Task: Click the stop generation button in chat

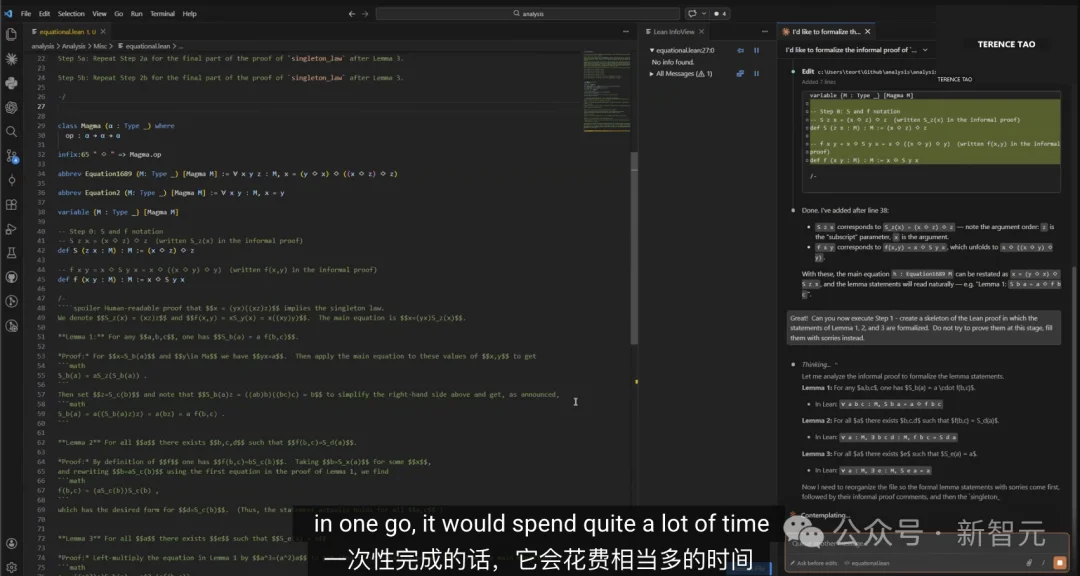Action: tap(1059, 563)
